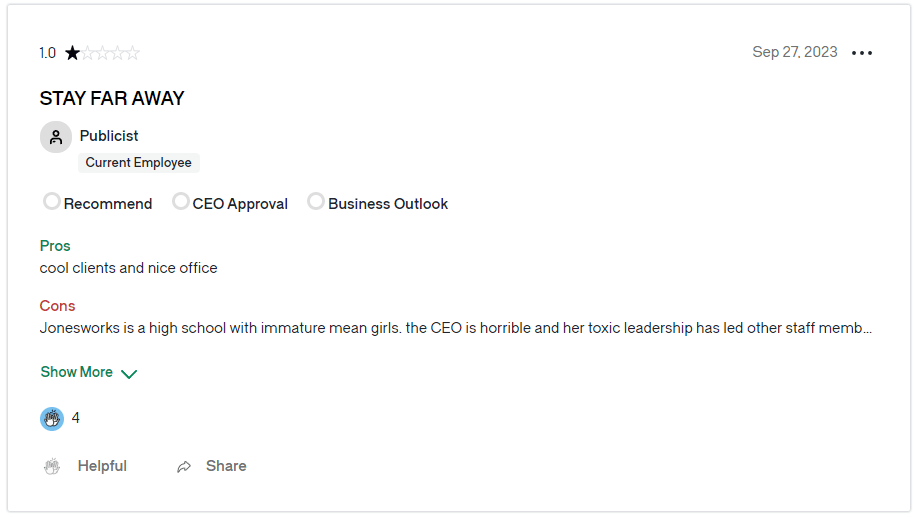Select the CEO Approval circle indicator

tap(181, 201)
